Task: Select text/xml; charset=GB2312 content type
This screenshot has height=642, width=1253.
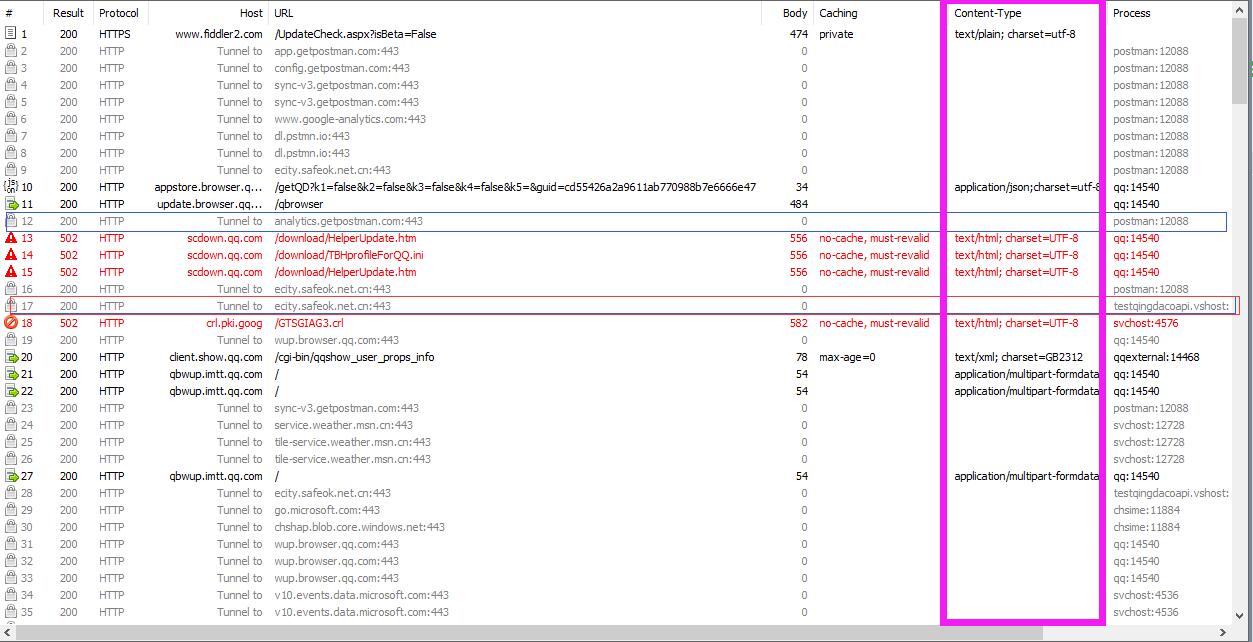Action: (1018, 357)
